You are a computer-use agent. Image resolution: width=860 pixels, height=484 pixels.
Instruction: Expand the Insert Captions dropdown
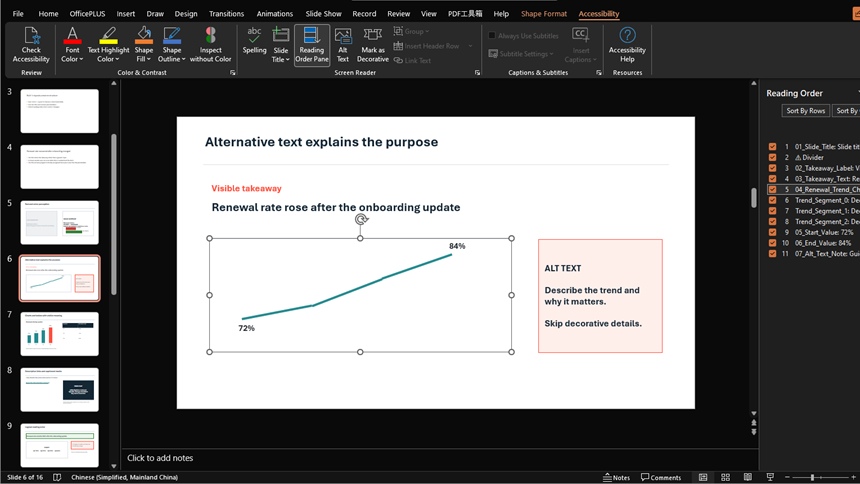tap(595, 59)
